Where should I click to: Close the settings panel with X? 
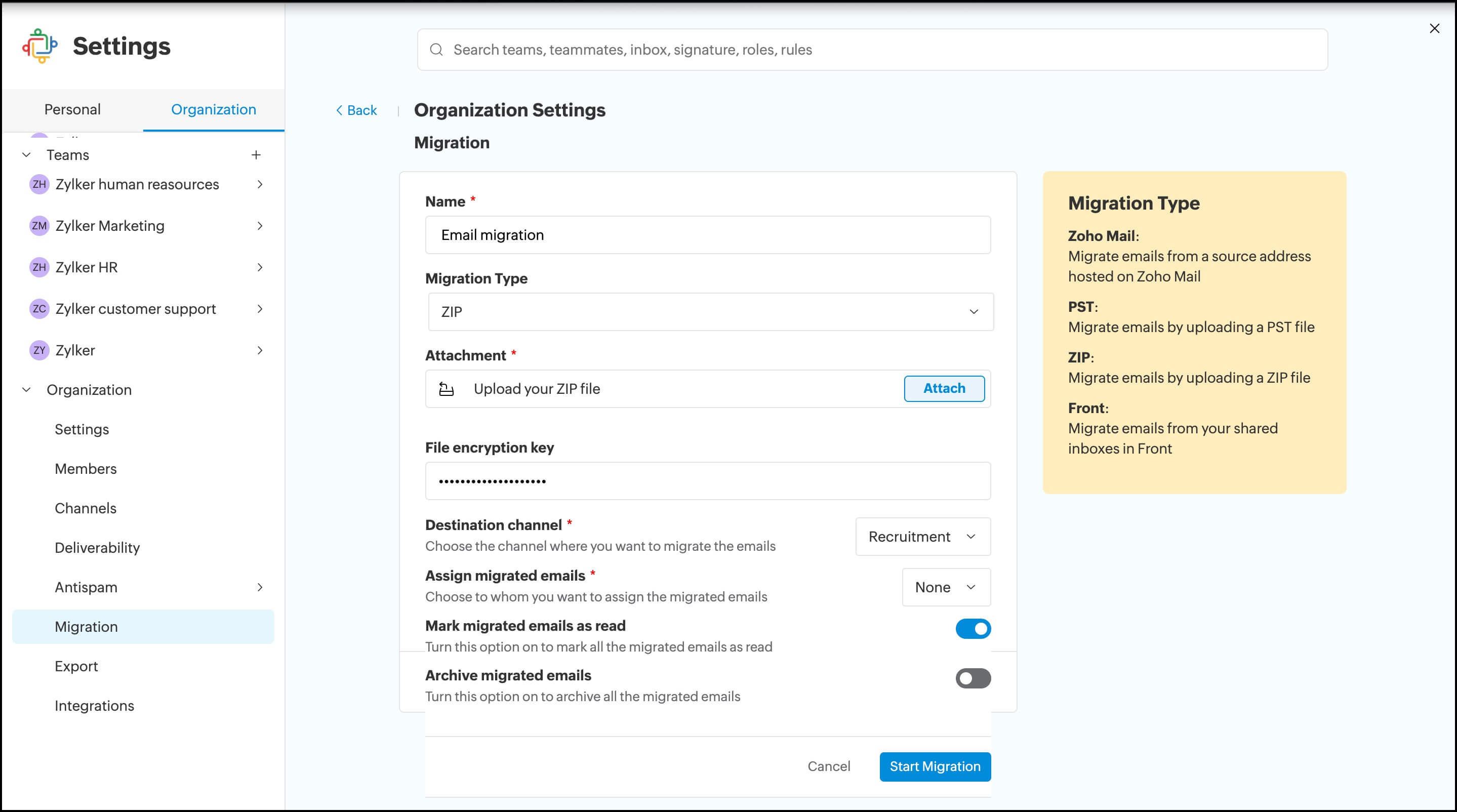(x=1434, y=28)
